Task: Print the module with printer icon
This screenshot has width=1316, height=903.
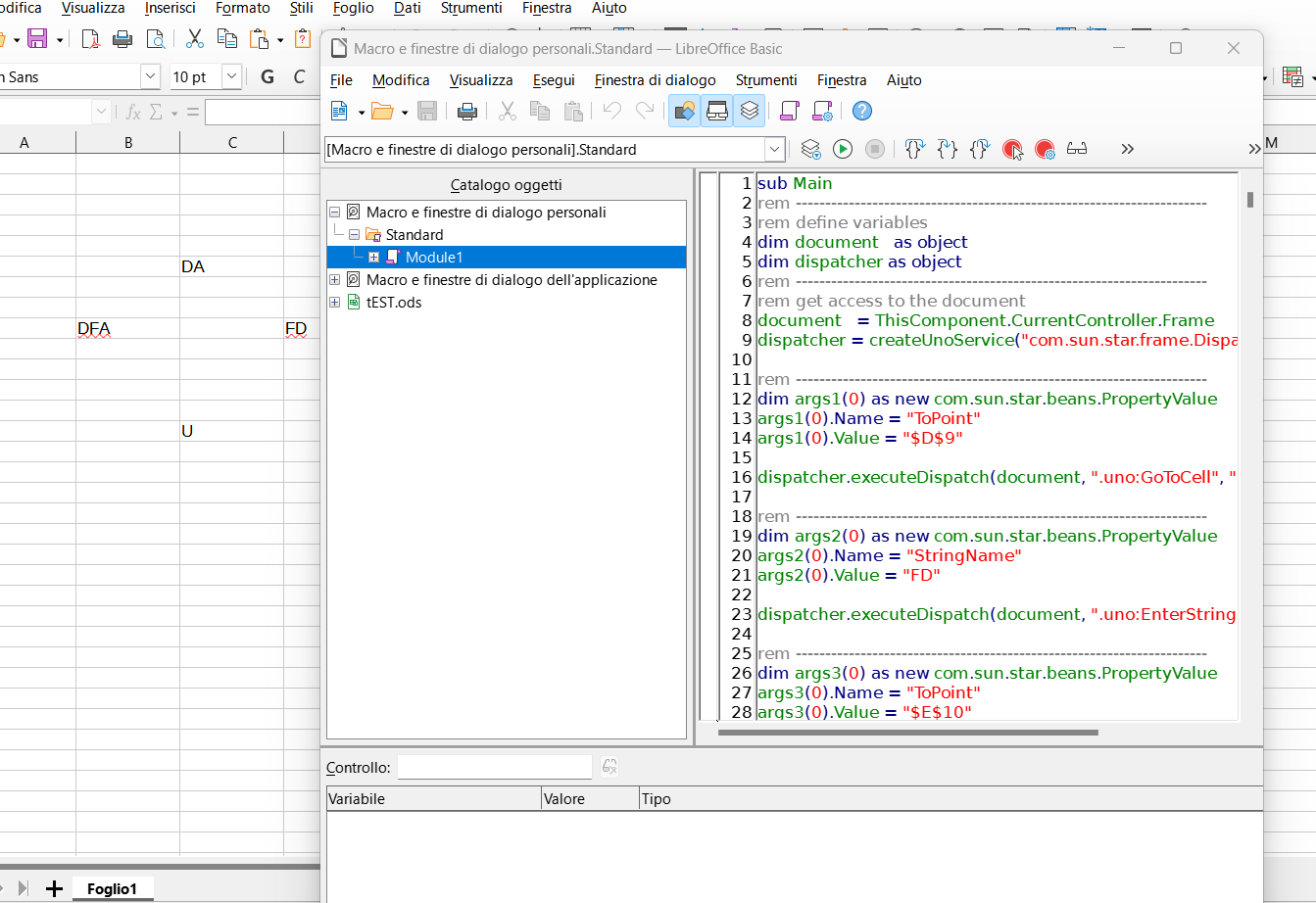Action: tap(467, 111)
